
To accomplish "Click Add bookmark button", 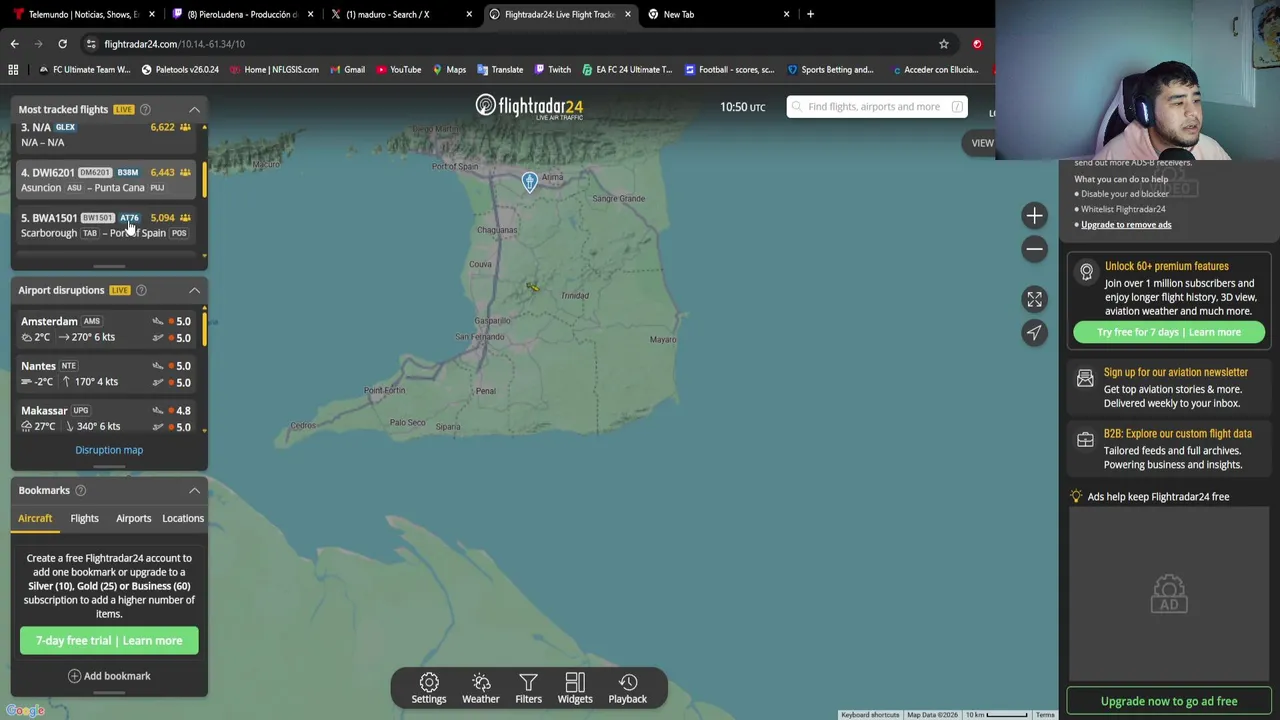I will click(109, 676).
